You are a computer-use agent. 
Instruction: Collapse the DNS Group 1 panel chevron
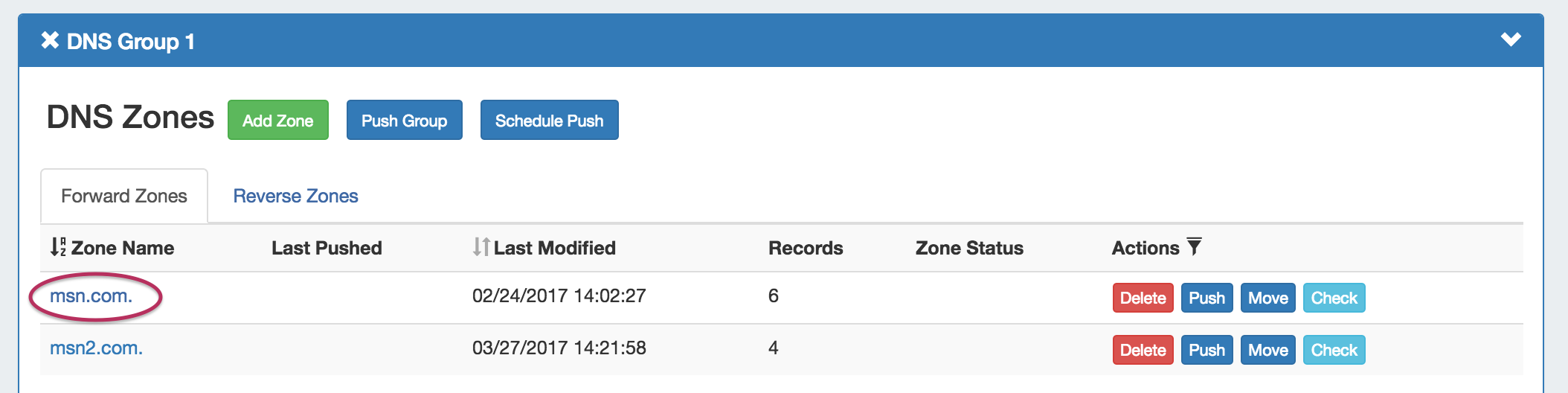click(1511, 39)
